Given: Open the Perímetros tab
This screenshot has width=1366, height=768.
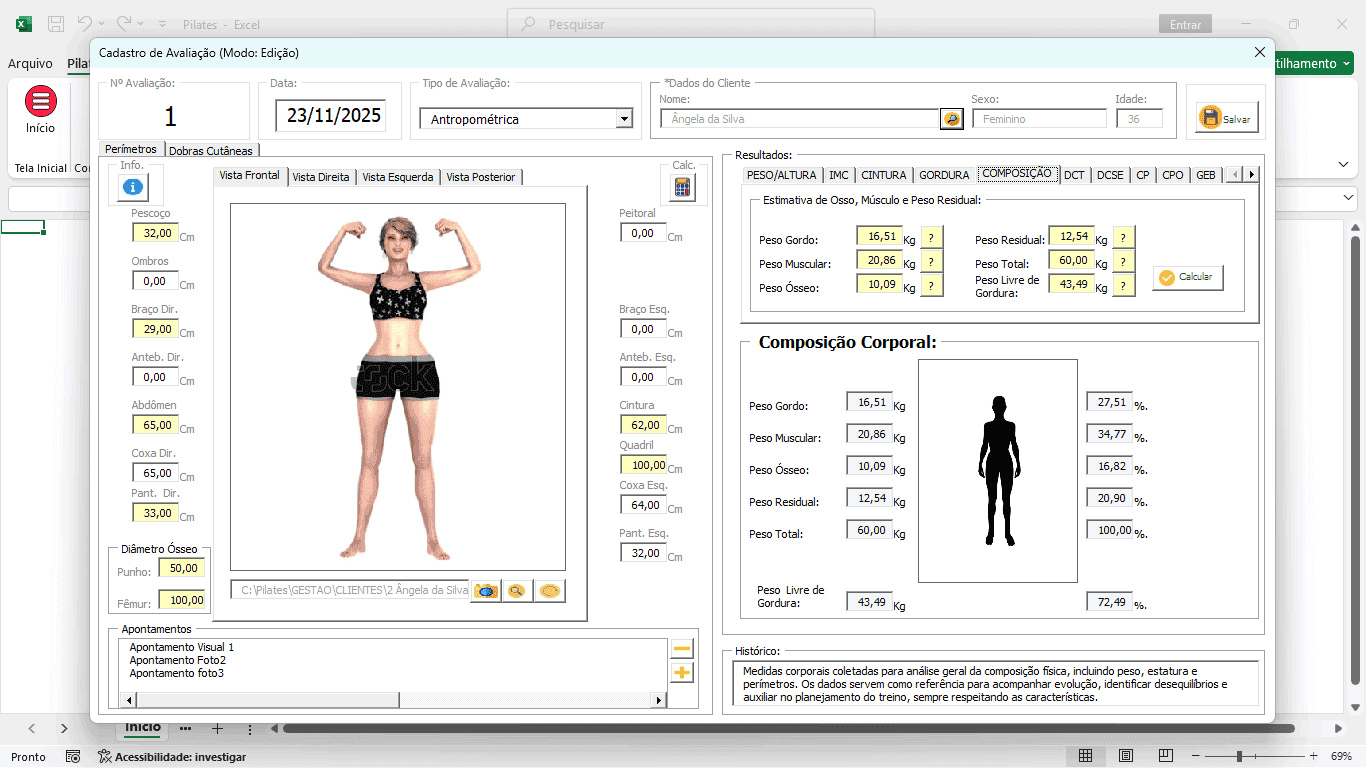Looking at the screenshot, I should point(131,149).
